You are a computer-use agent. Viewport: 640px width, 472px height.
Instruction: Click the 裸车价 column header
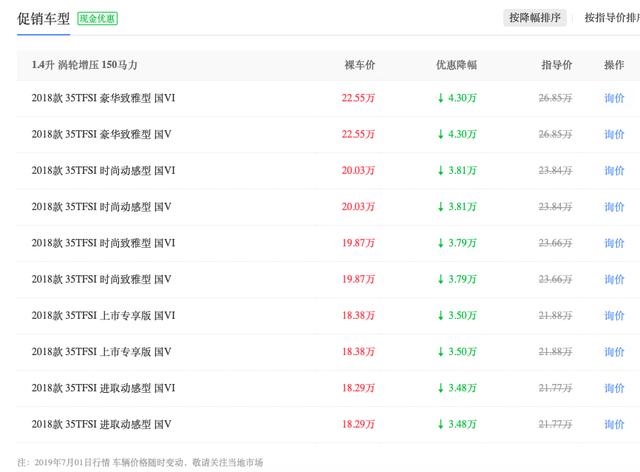[x=360, y=65]
